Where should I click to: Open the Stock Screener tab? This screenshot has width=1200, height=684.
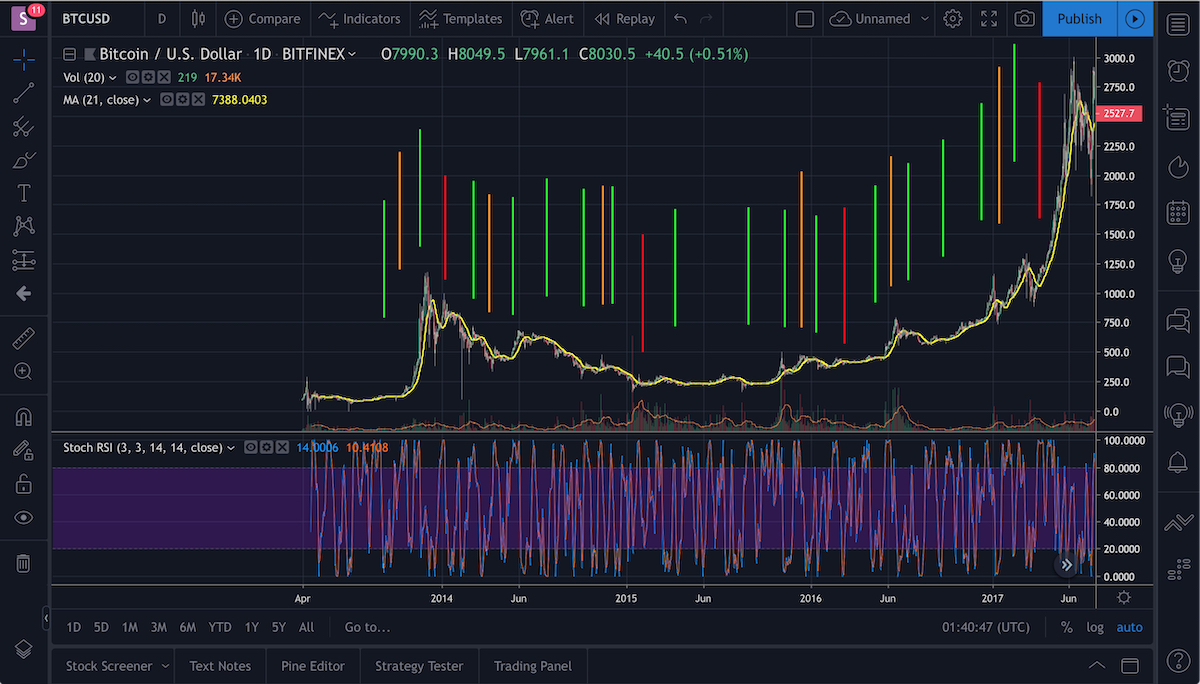pos(109,666)
